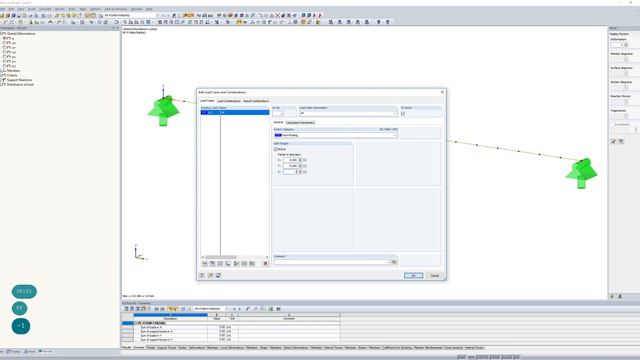The width and height of the screenshot is (640, 360).
Task: Go to next load case arrow in results toolbar
Action: [x=239, y=309]
